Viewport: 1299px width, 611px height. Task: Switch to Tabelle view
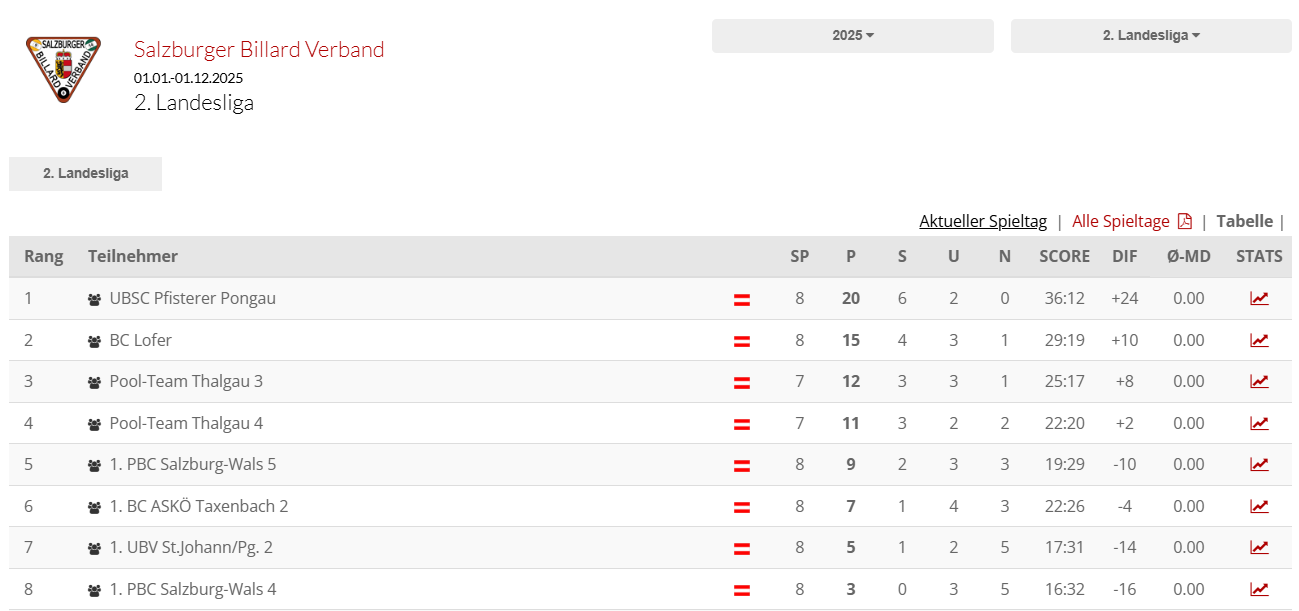click(x=1244, y=221)
